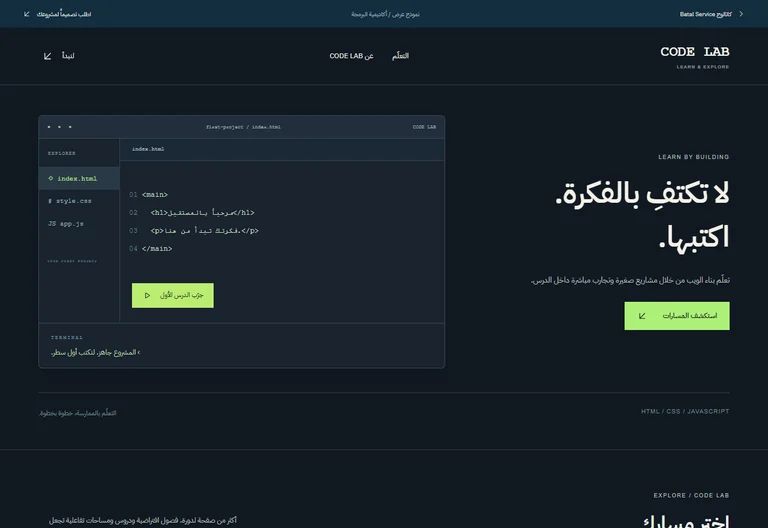The height and width of the screenshot is (528, 768).
Task: Click the التعلّم بالممارسة footer text
Action: tap(77, 413)
